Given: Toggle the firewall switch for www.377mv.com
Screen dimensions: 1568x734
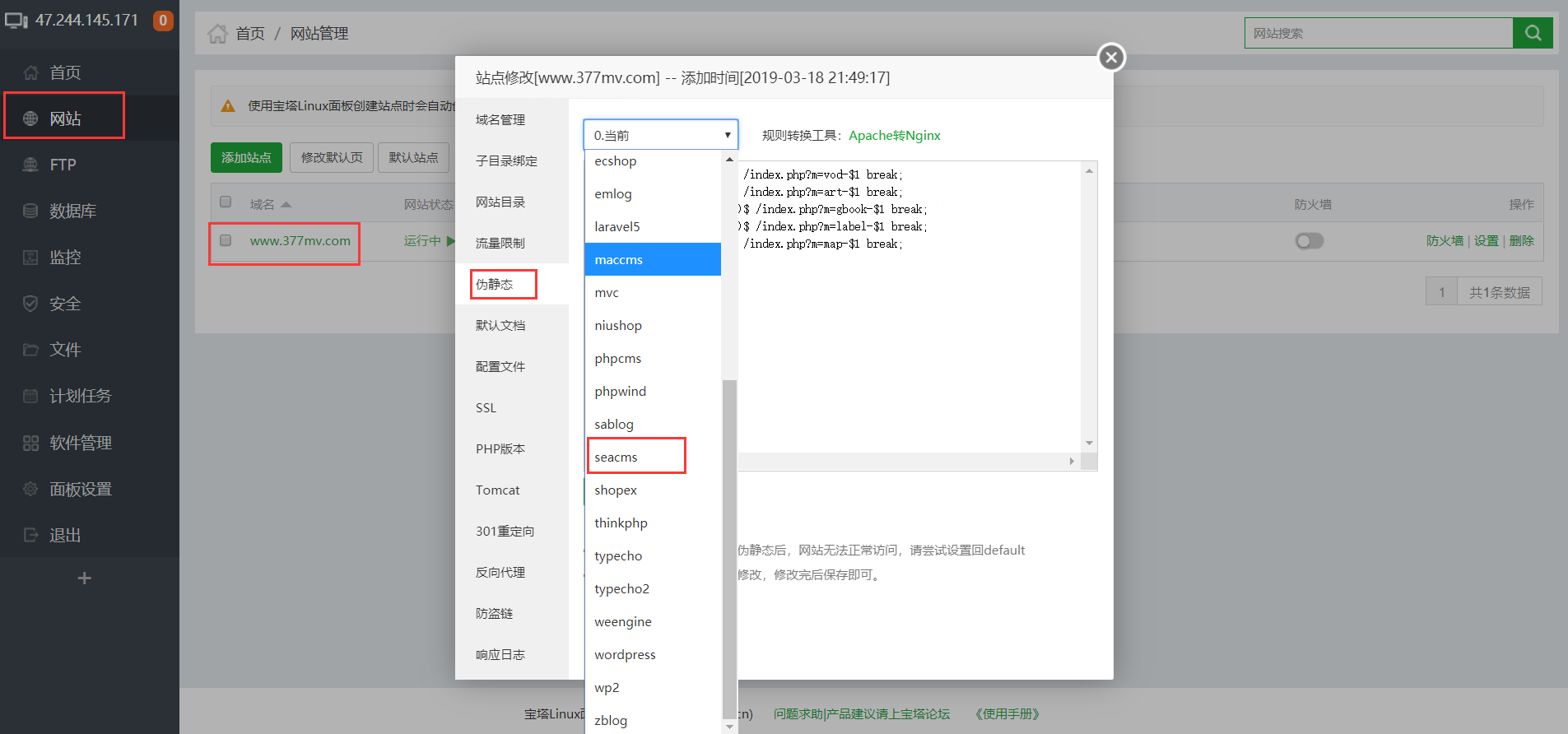Looking at the screenshot, I should tap(1309, 241).
